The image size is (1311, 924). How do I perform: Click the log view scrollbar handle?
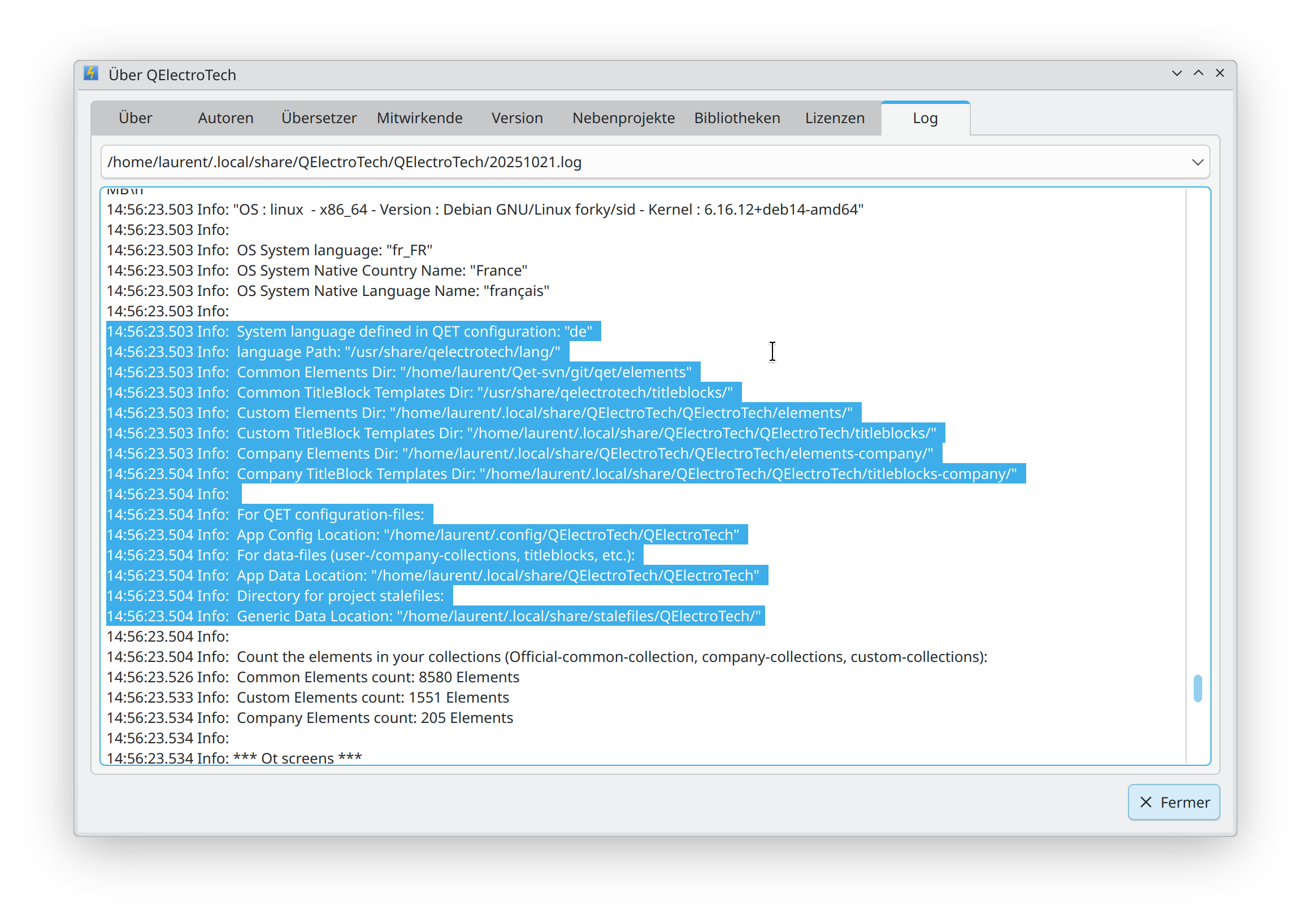[x=1197, y=689]
